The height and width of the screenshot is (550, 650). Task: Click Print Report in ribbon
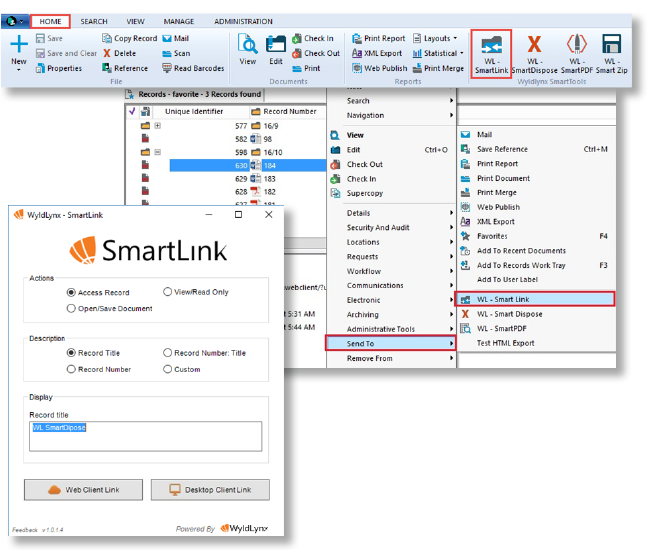coord(378,39)
